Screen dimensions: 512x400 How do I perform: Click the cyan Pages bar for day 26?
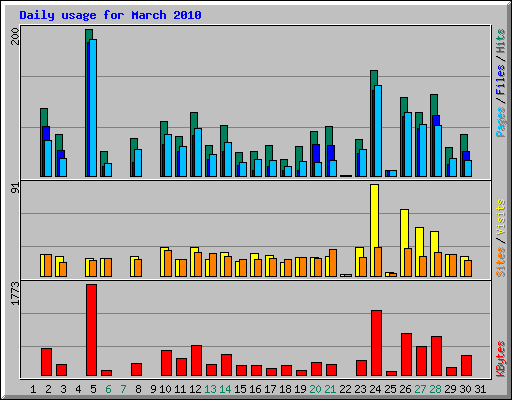pyautogui.click(x=408, y=145)
